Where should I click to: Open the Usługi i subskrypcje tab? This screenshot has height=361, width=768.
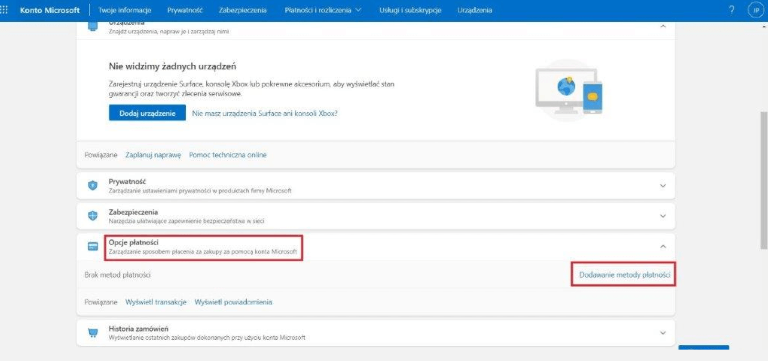[410, 10]
